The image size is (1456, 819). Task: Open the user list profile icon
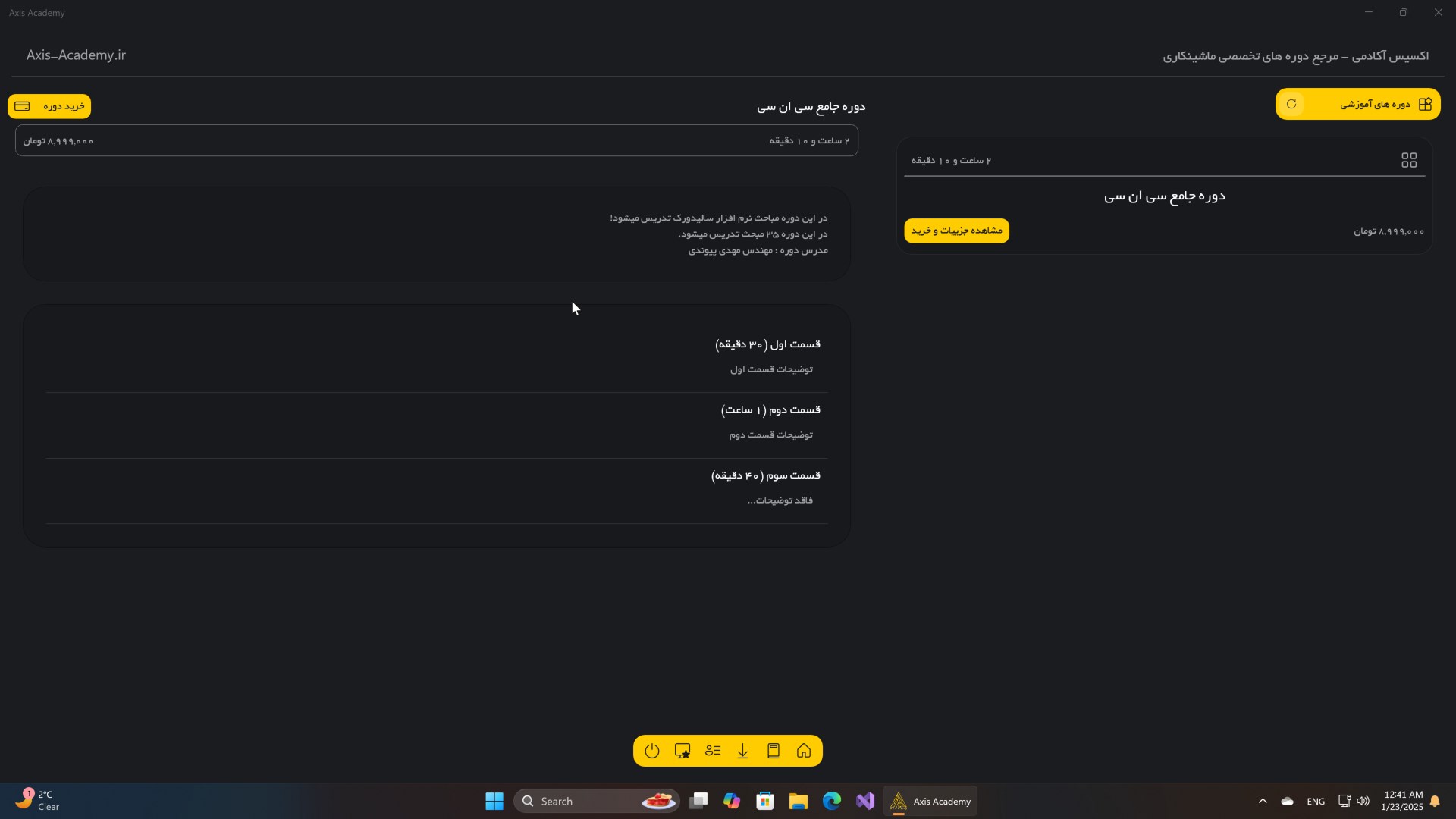[x=712, y=751]
